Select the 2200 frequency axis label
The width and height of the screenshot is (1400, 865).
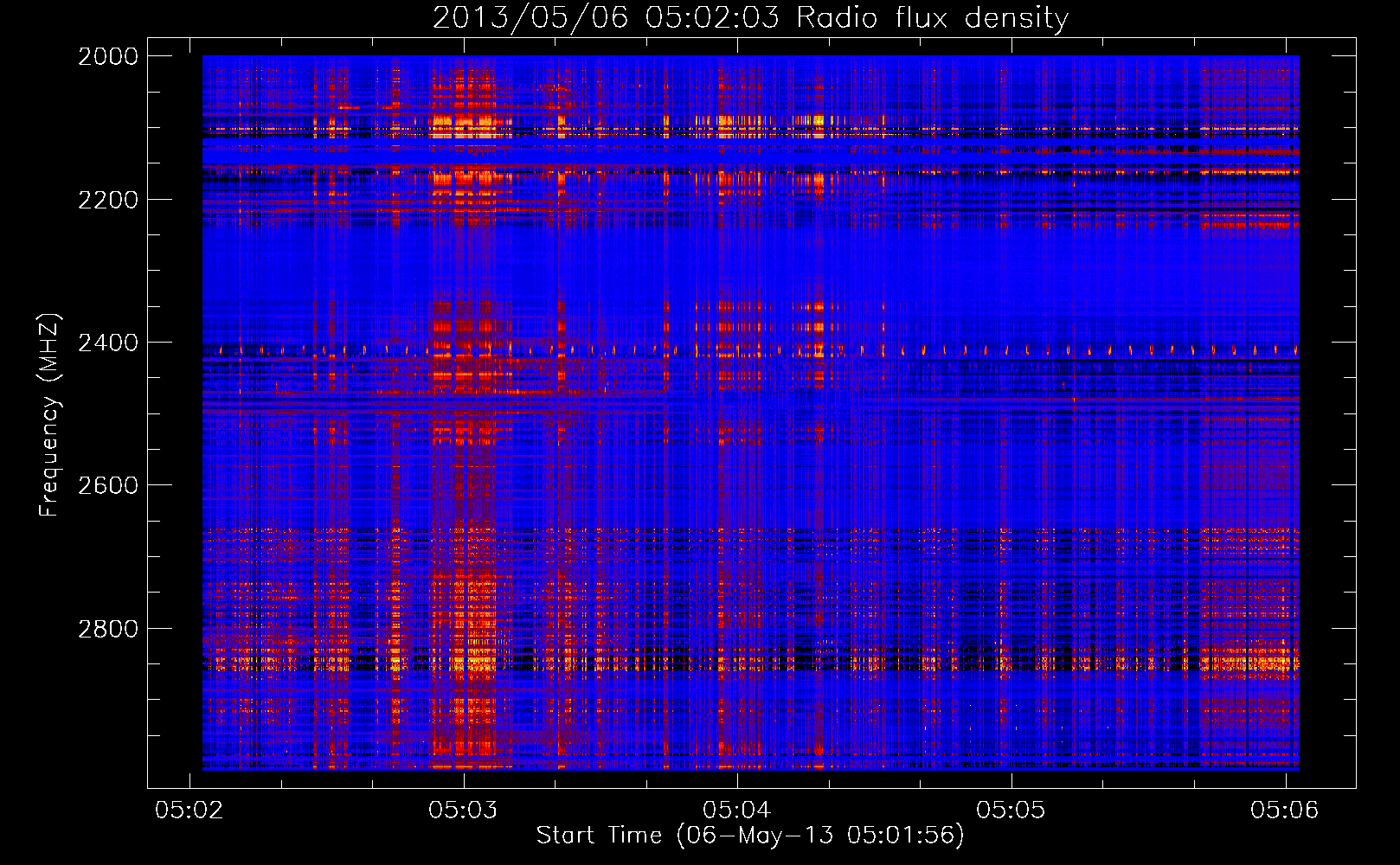[108, 200]
